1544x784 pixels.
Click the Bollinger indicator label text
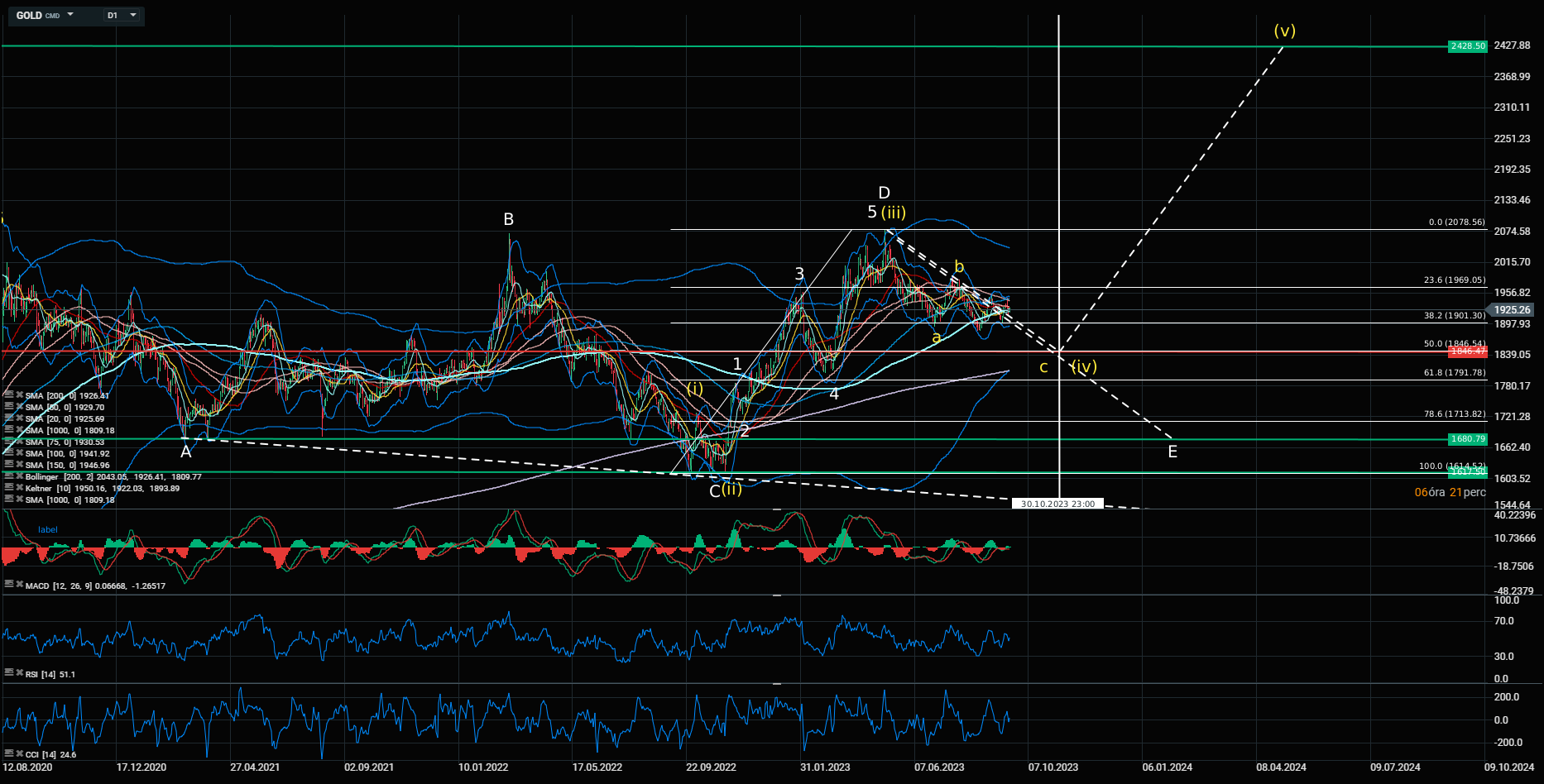click(x=41, y=477)
